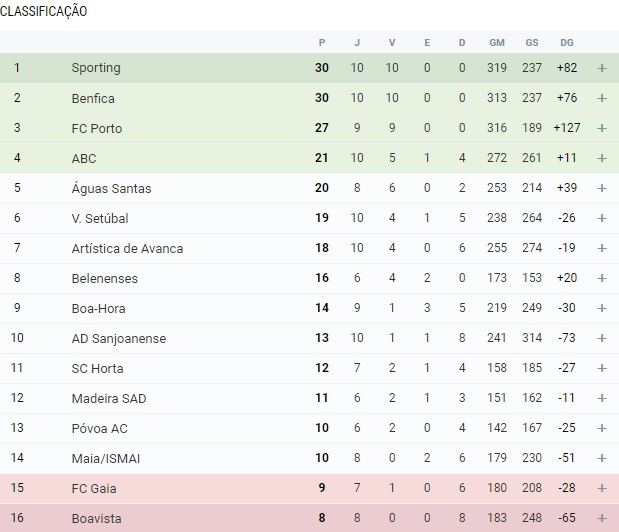Click the Classificação heading
The image size is (619, 532).
tap(43, 12)
